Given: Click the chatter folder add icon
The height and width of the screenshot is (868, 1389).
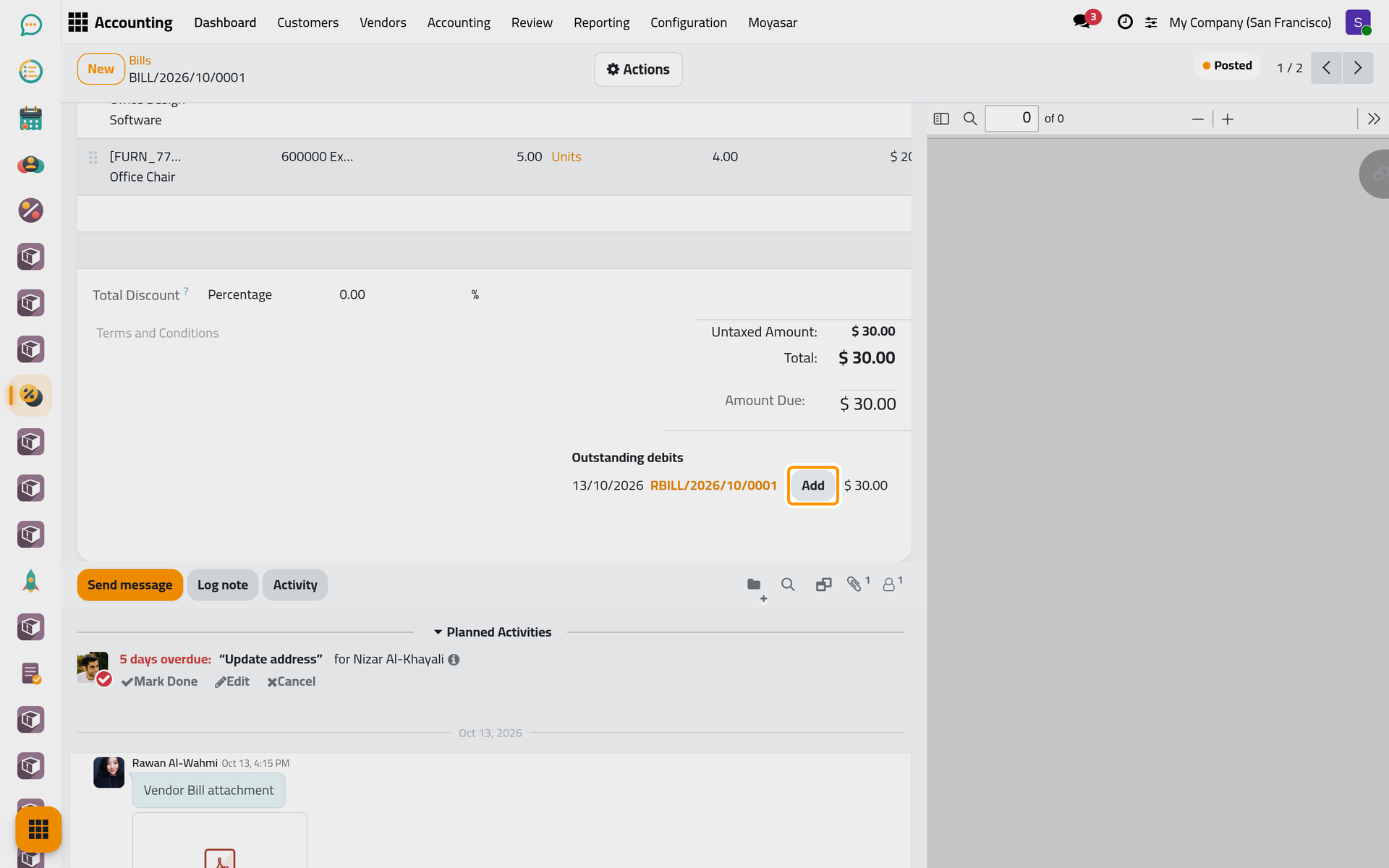Looking at the screenshot, I should pos(756,588).
